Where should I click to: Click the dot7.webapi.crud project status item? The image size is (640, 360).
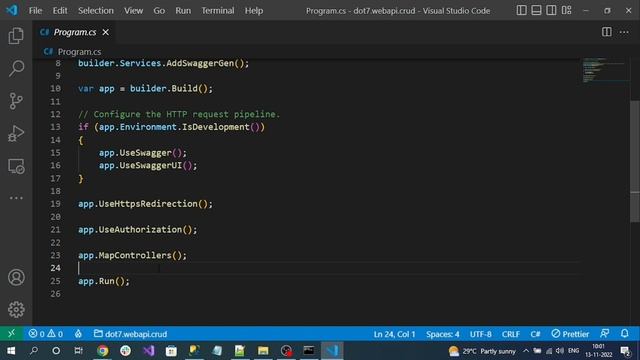point(131,334)
